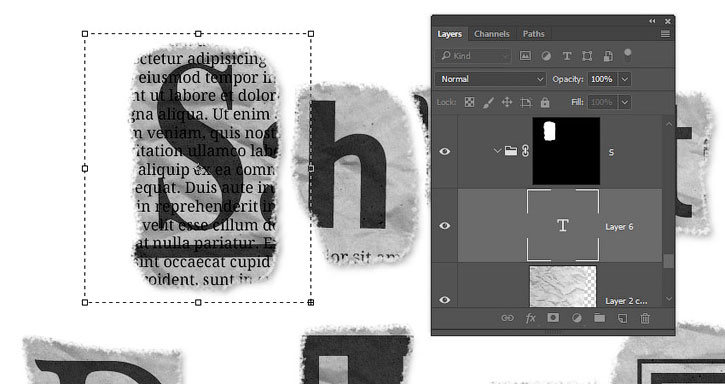Click the layer list scroll down arrow
Viewport: 725px width, 384px height.
[x=669, y=299]
